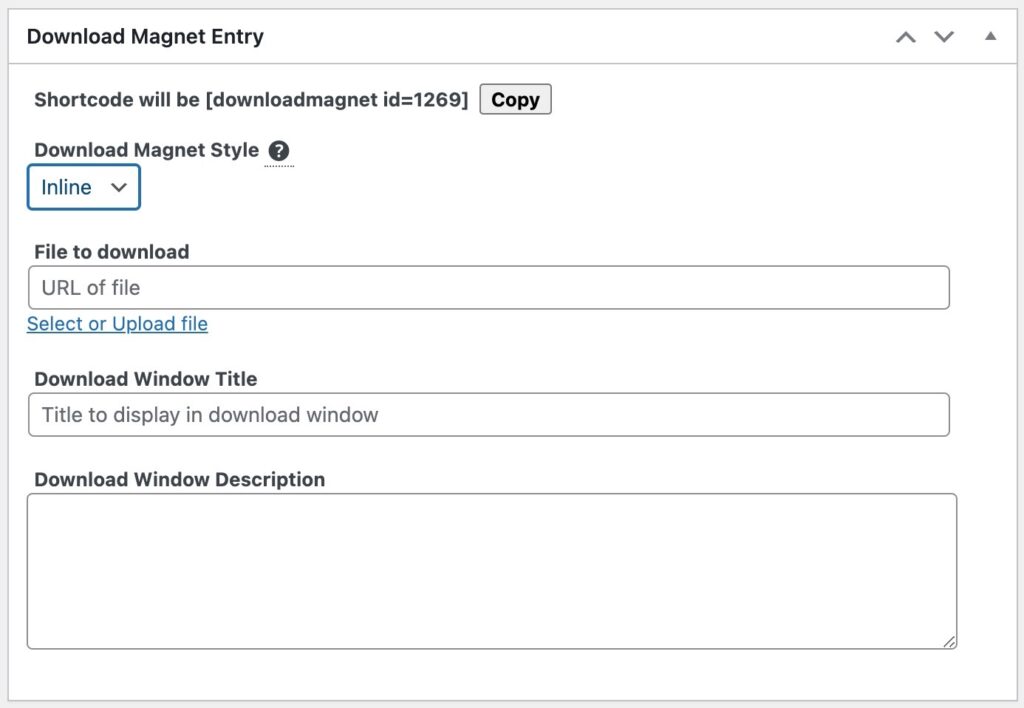Click the shortcode text downloadmagnet id=1269
The width and height of the screenshot is (1024, 708).
337,99
